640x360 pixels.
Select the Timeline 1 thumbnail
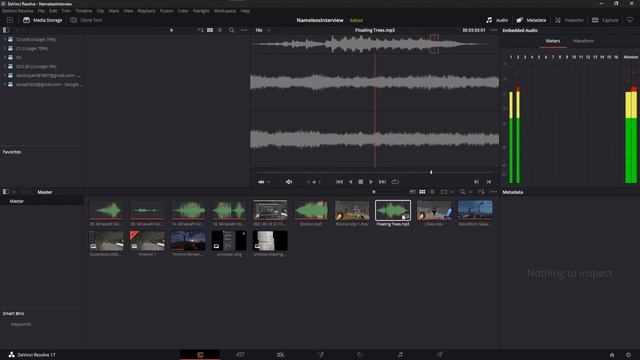[x=147, y=240]
